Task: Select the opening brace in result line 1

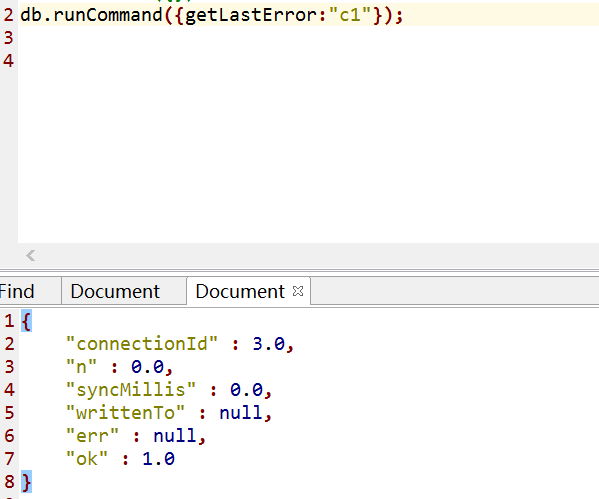Action: (x=26, y=321)
